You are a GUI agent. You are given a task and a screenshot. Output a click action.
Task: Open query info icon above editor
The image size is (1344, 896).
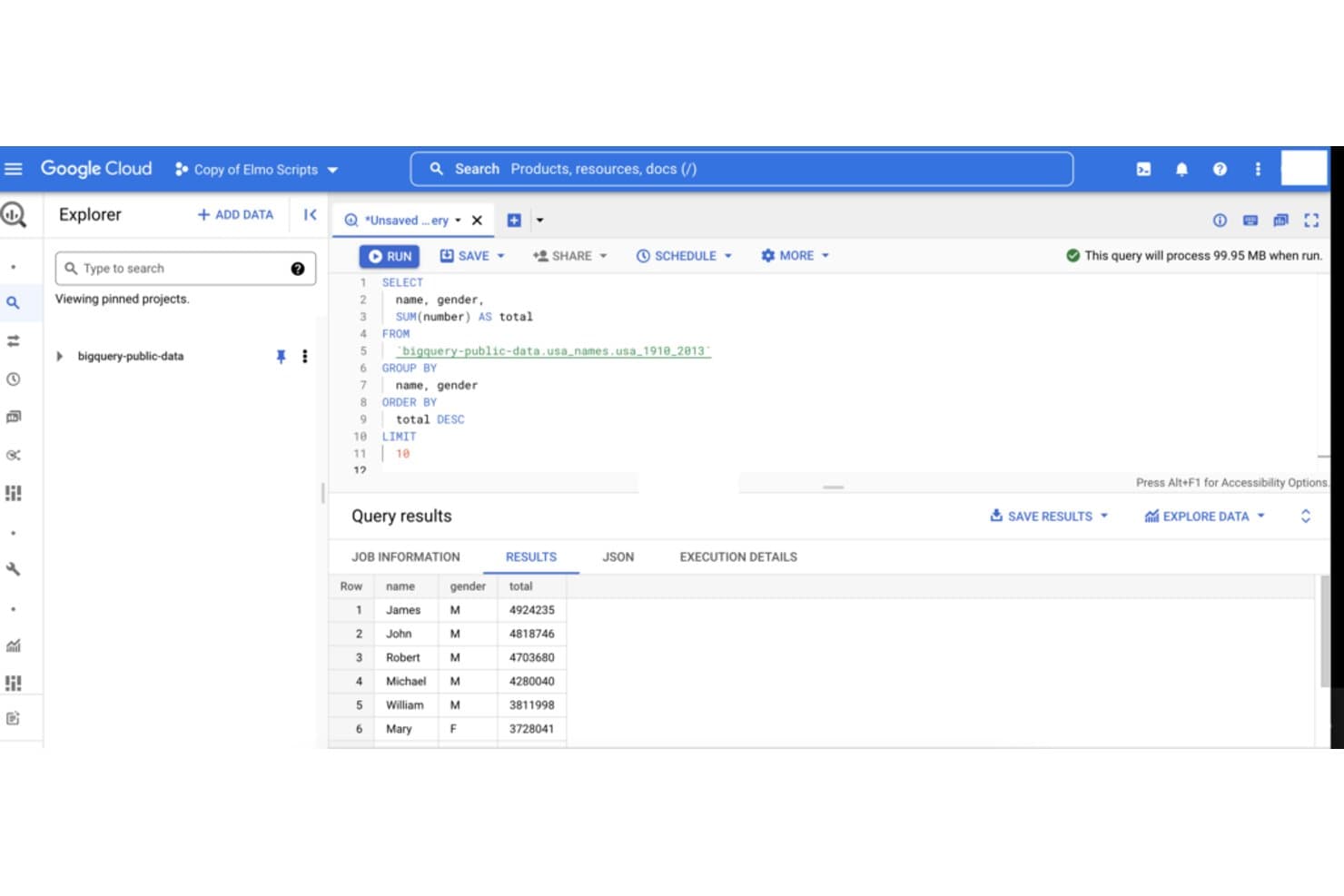[1220, 221]
